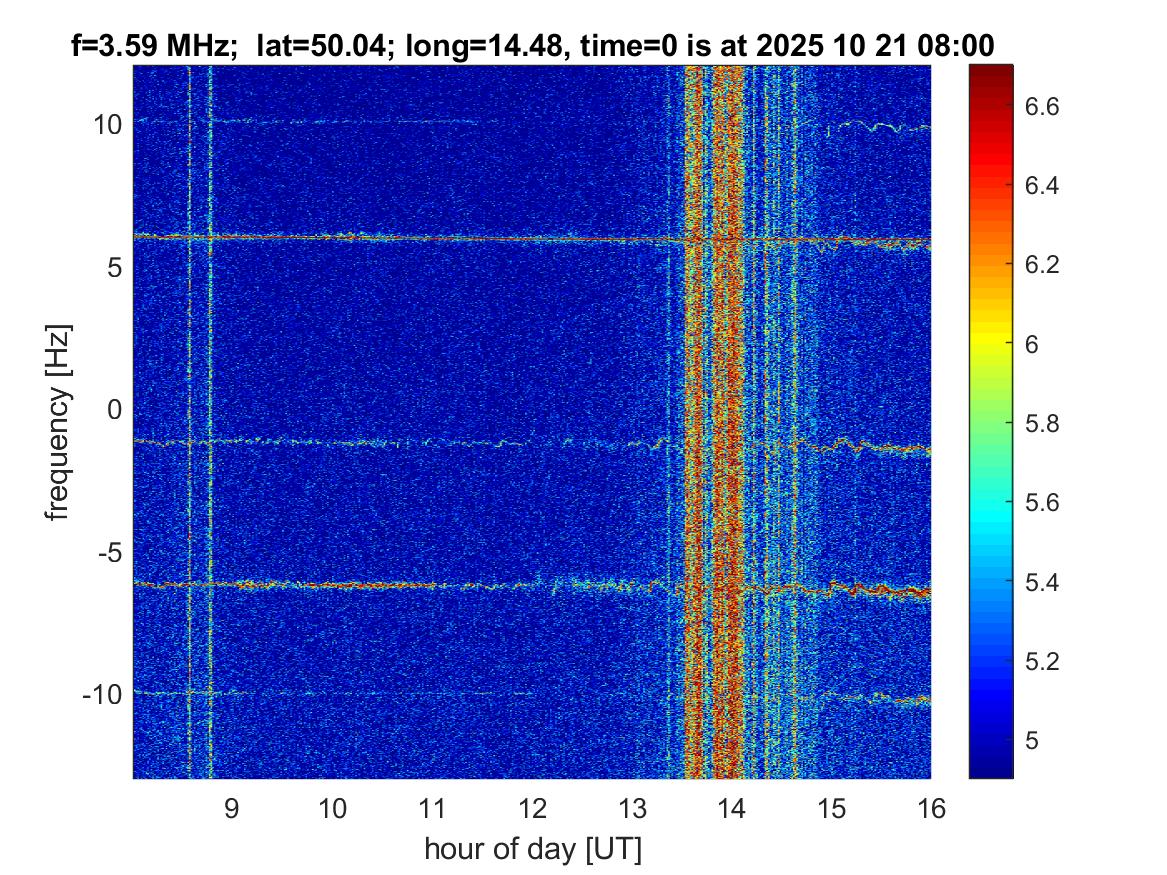Click the colorbar 6.6 tick label

pos(1041,106)
